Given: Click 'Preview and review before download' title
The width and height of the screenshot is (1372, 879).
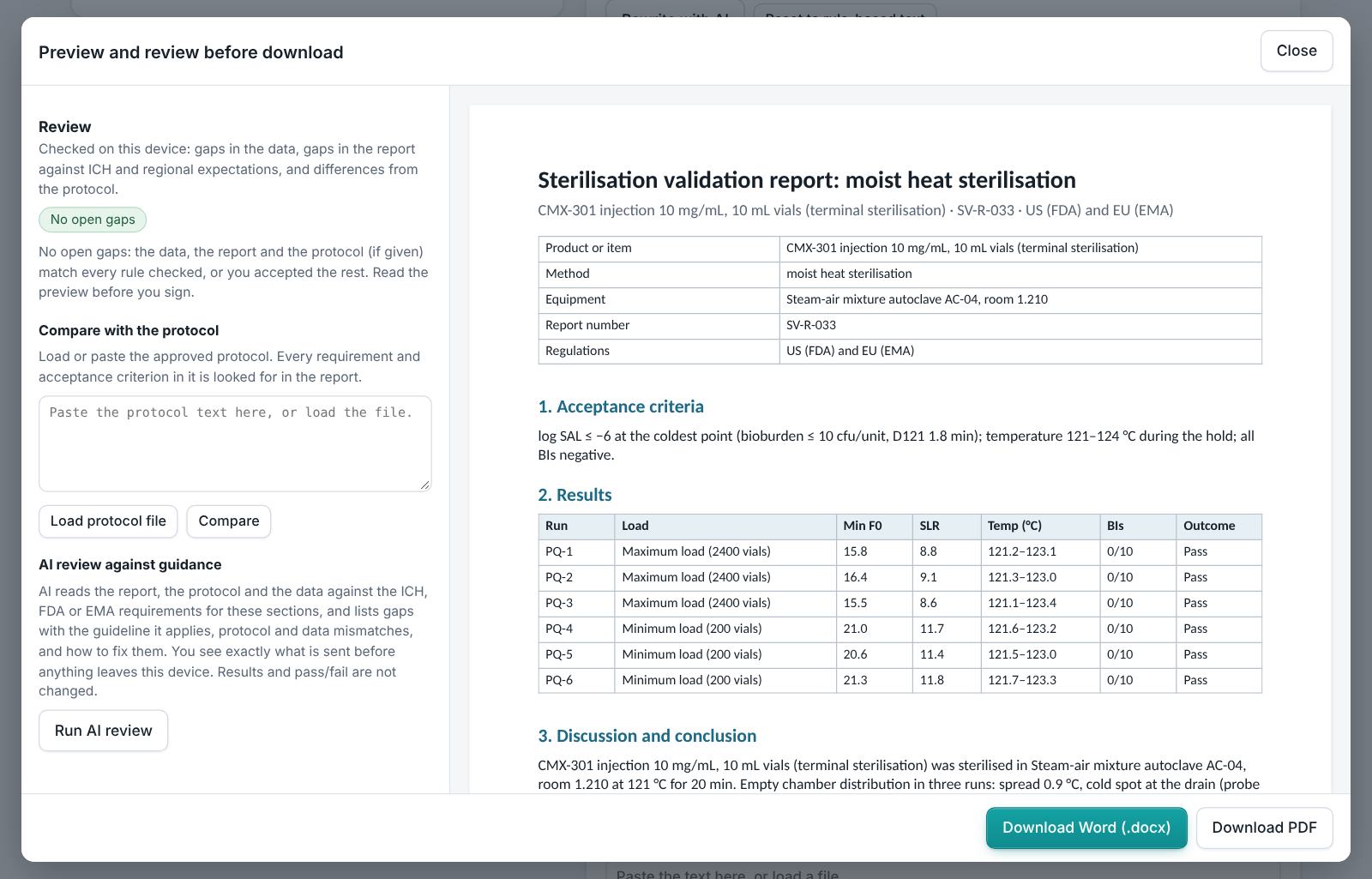Looking at the screenshot, I should tap(191, 52).
